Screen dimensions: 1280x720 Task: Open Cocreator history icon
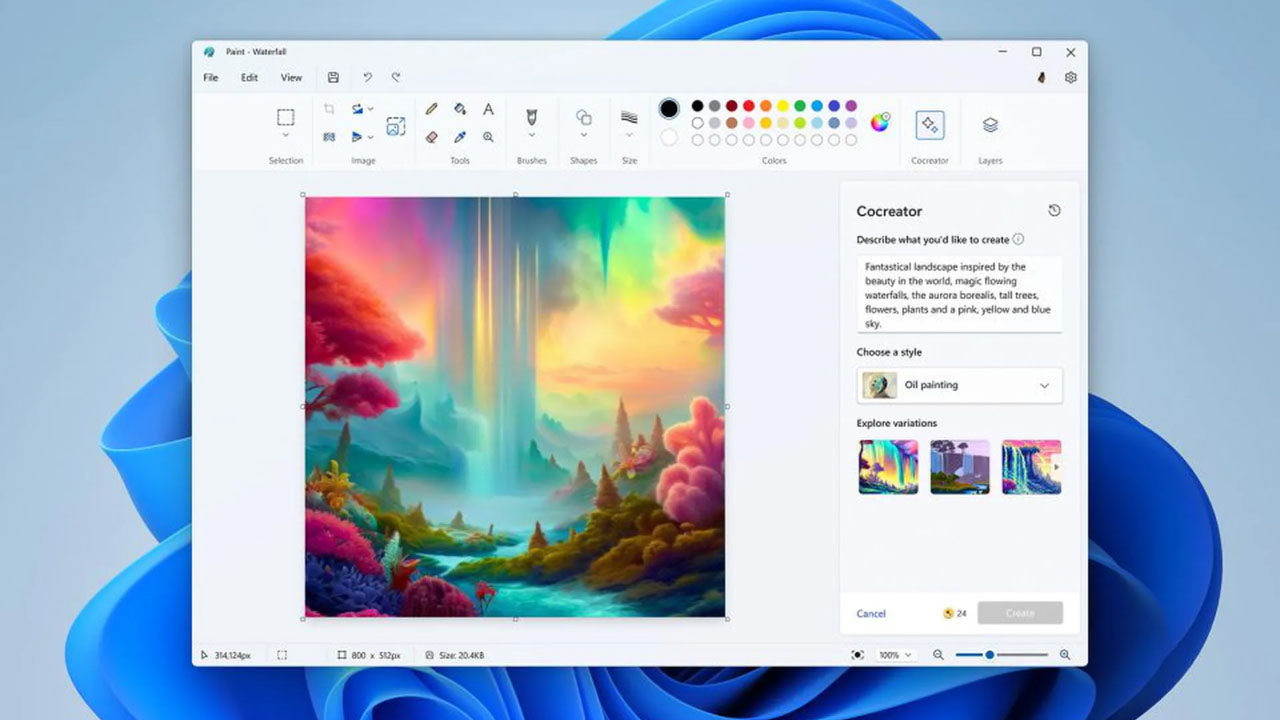coord(1054,211)
